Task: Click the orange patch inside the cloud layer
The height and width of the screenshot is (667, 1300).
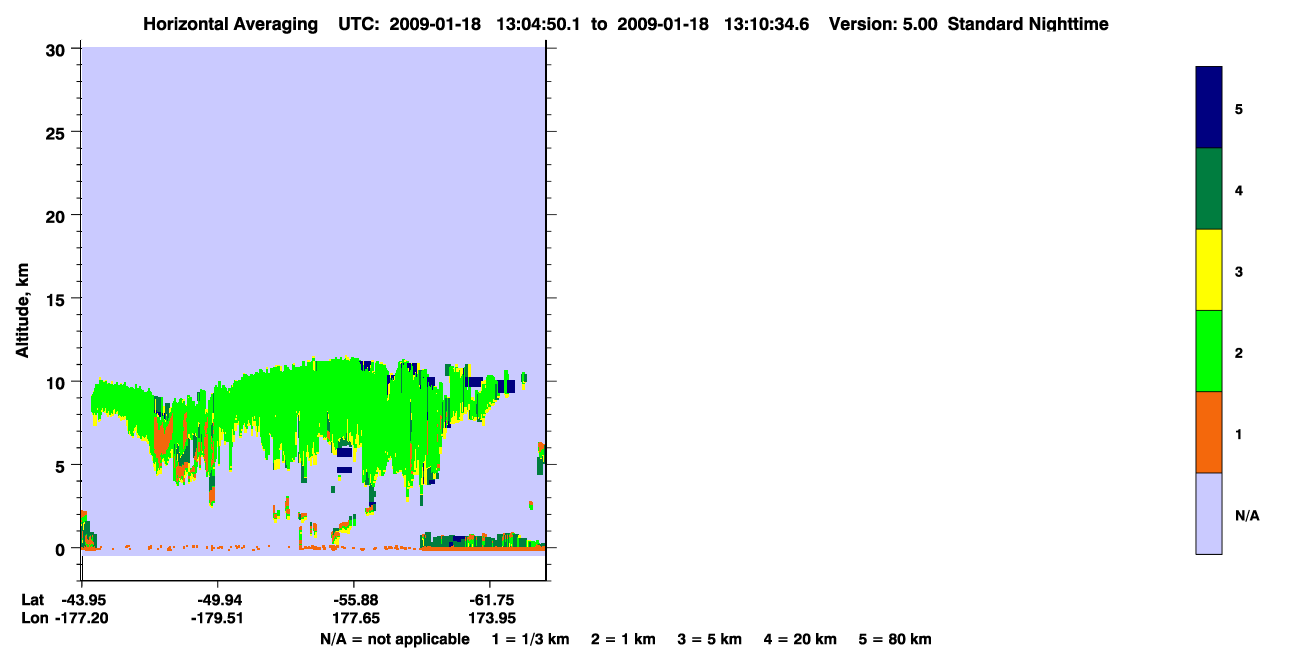Action: click(163, 436)
